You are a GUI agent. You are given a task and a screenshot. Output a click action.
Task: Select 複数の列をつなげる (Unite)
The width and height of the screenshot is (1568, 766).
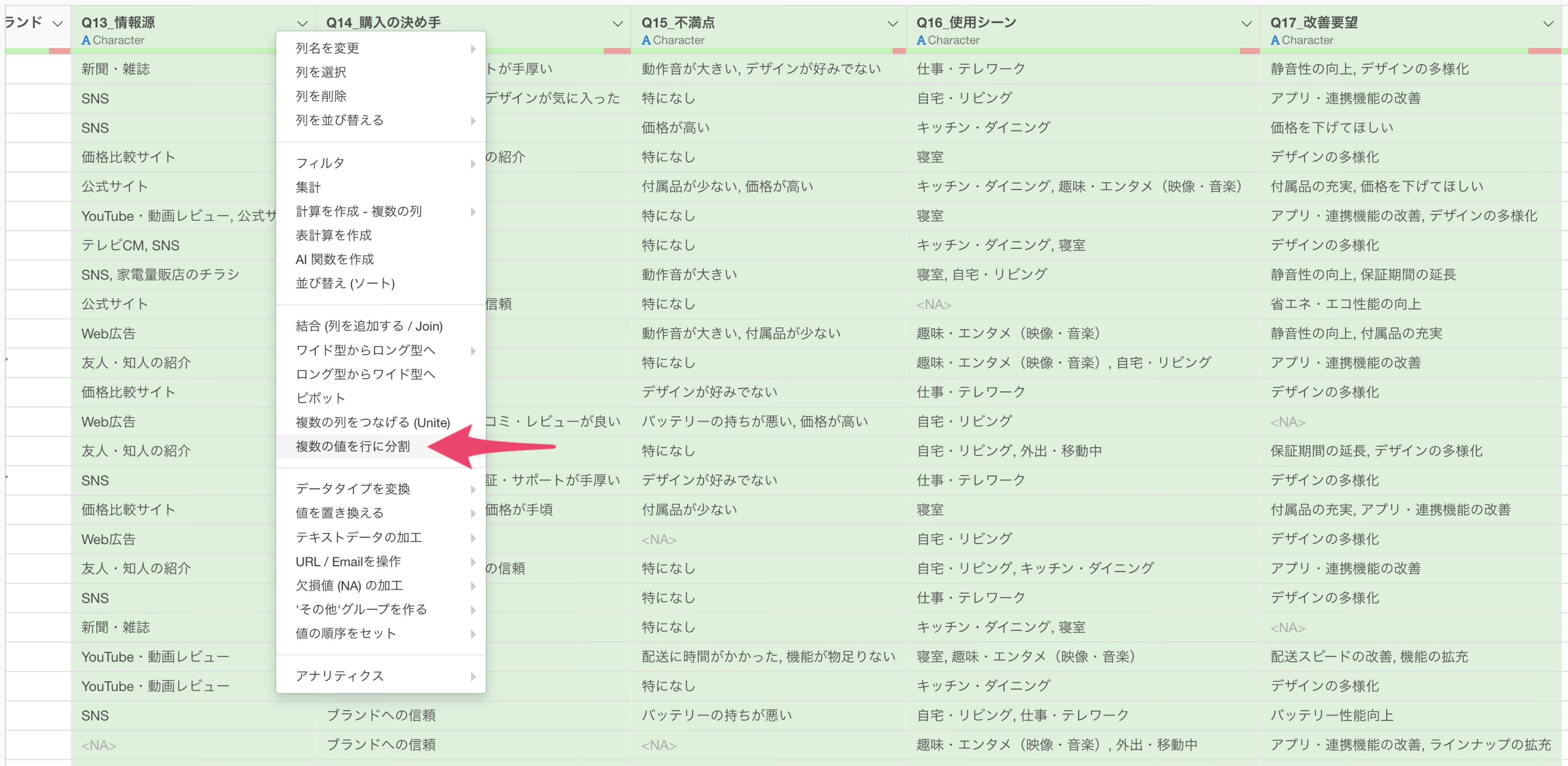click(x=381, y=422)
